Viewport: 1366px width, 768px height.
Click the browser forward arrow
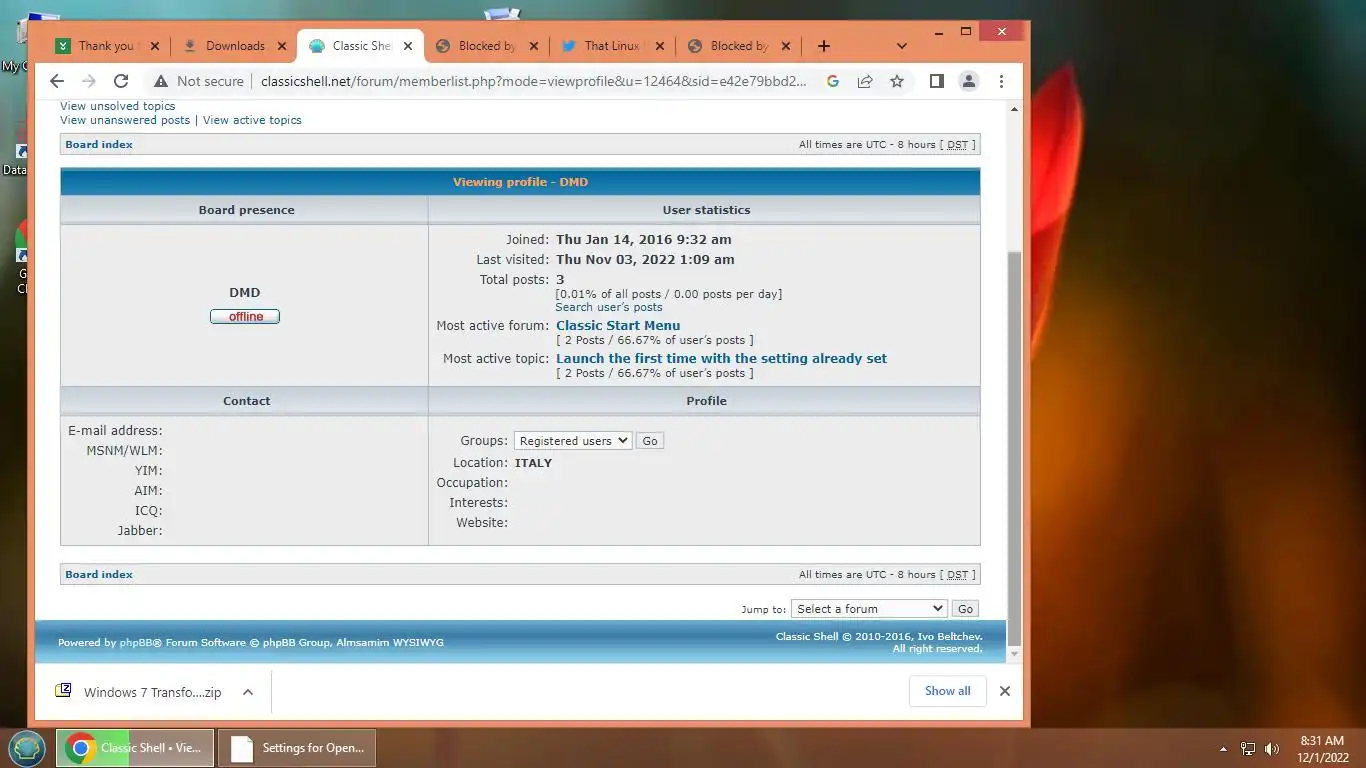click(89, 82)
